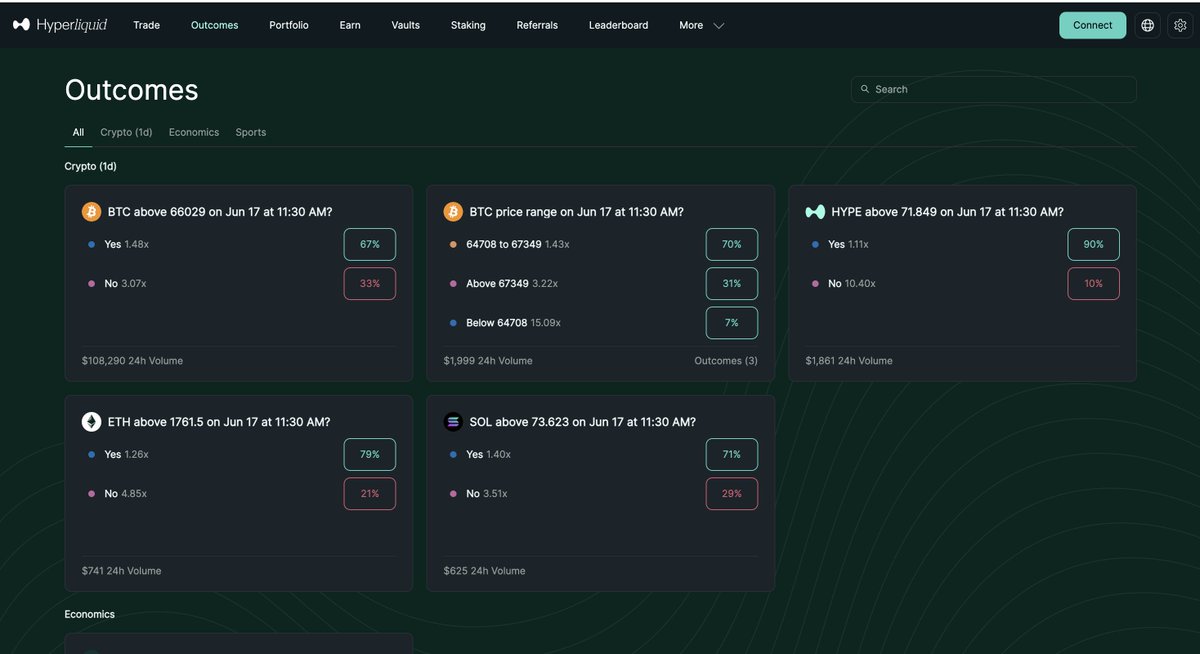Click 'Yes 1.26x' on ETH card
Viewport: 1200px width, 654px height.
point(126,454)
